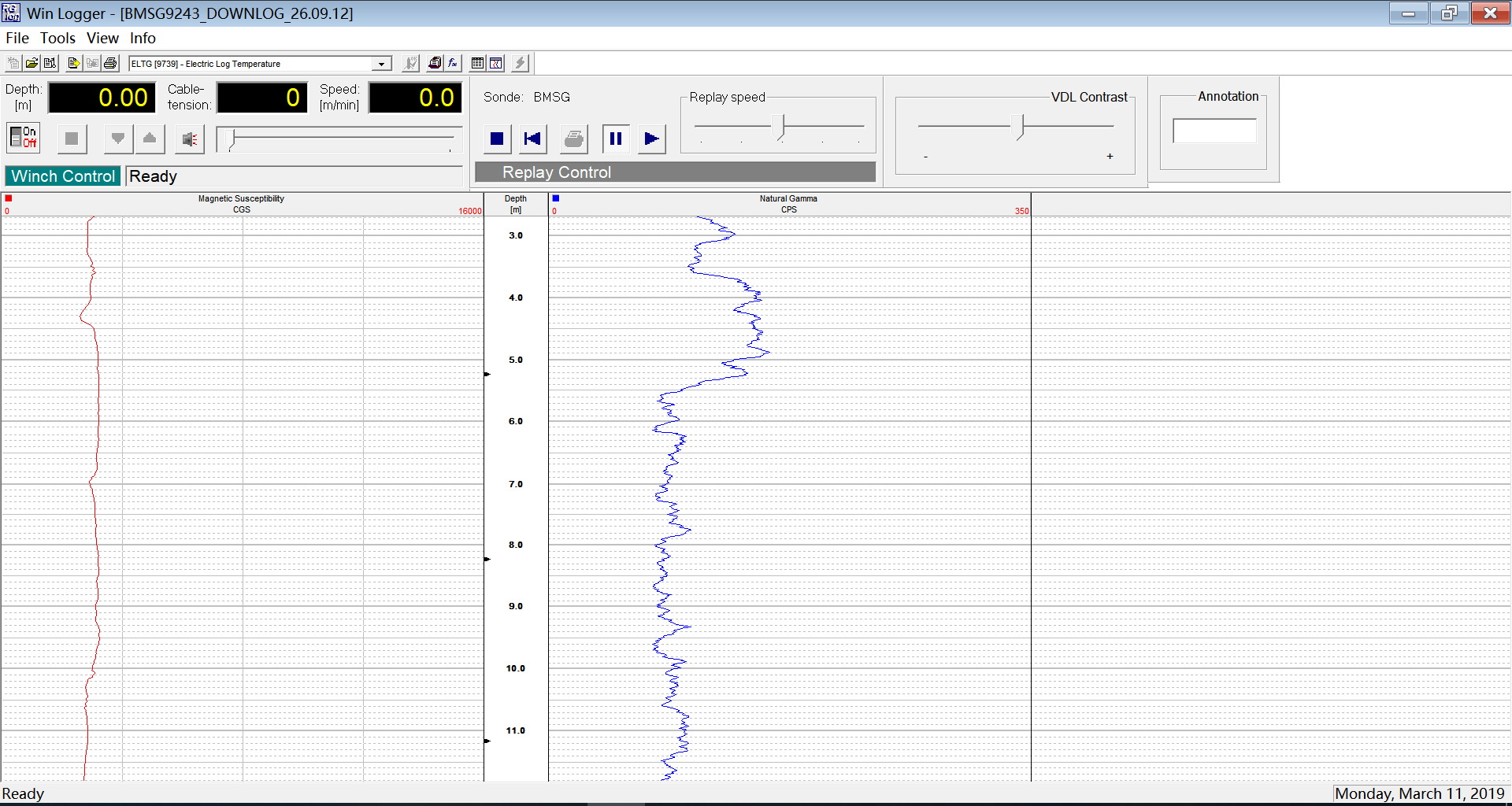Click the fx function icon
Viewport: 1512px width, 806px height.
[x=453, y=64]
